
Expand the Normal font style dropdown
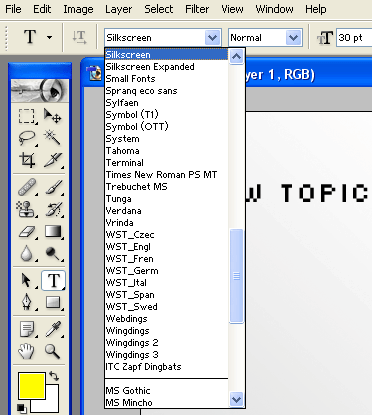pyautogui.click(x=293, y=38)
